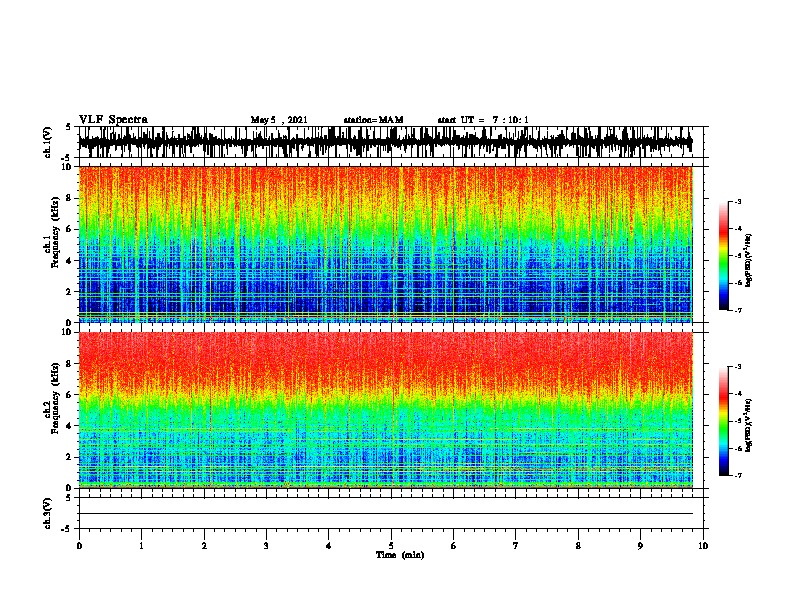Click the "8" kHz tick of ch.1 spectrogram

[x=69, y=198]
